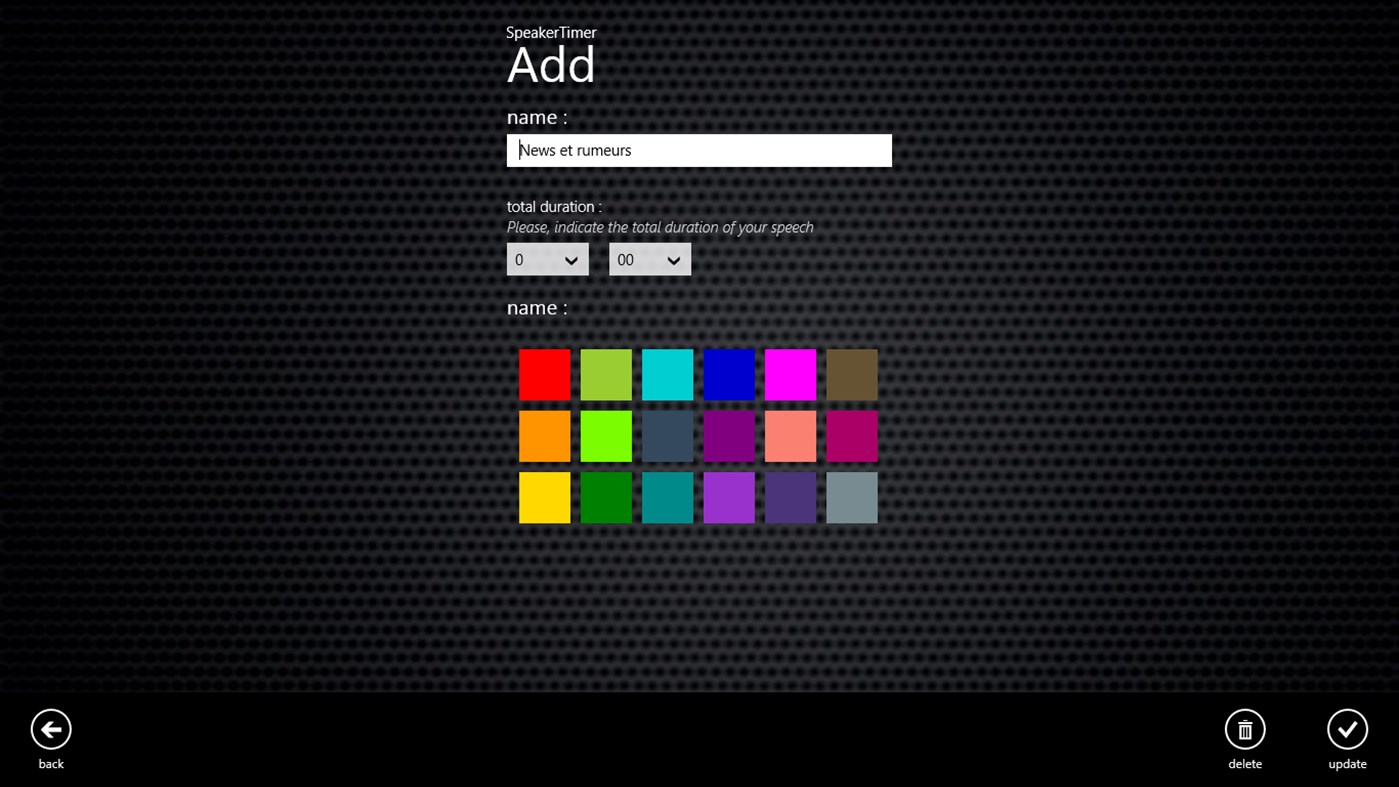Select the brown color swatch
1399x787 pixels.
point(851,374)
